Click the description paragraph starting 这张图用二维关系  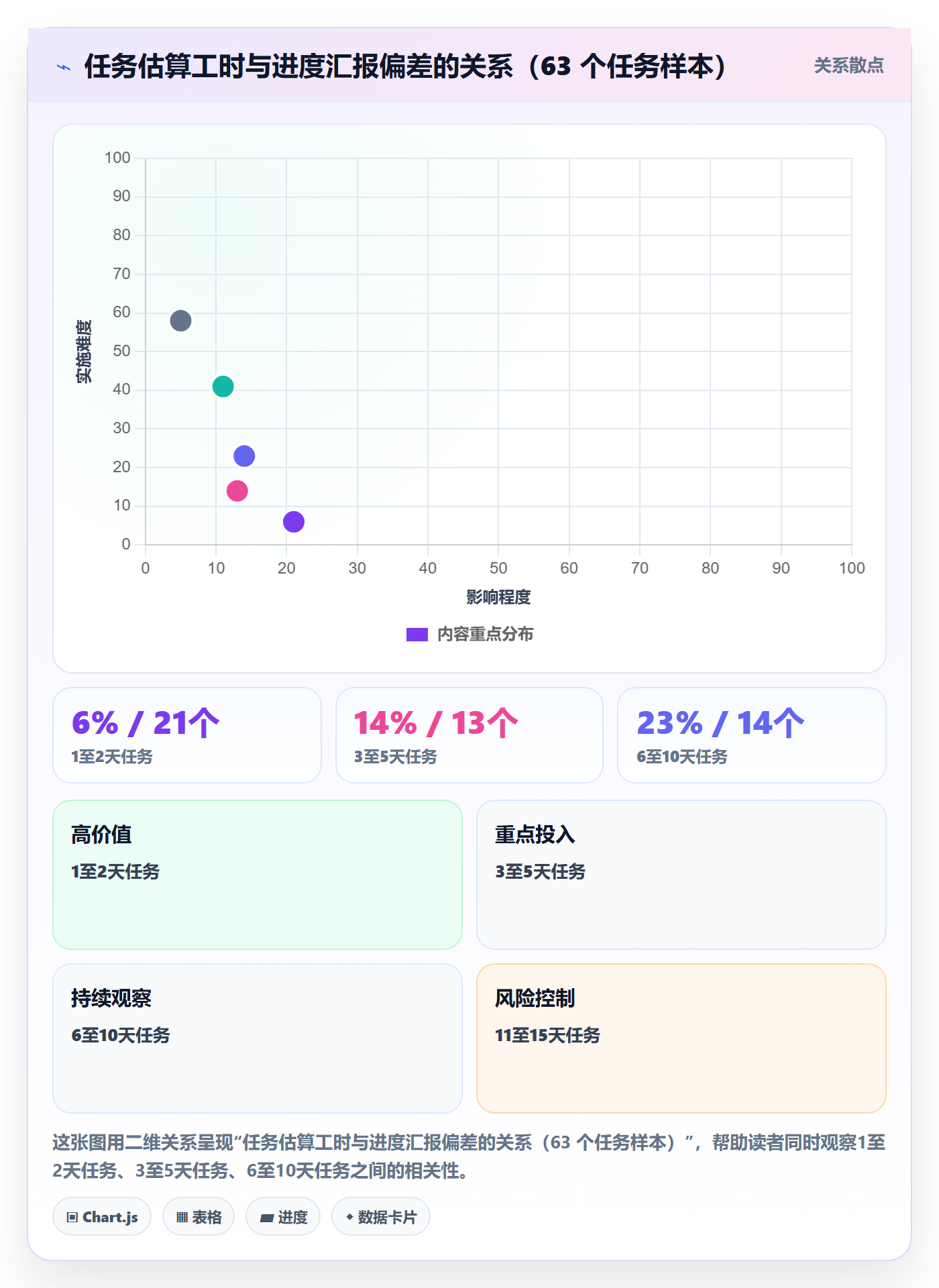469,1157
